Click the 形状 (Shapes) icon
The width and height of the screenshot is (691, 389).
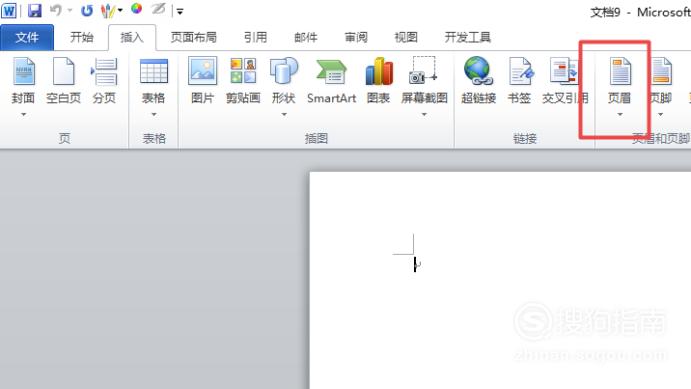tap(283, 72)
